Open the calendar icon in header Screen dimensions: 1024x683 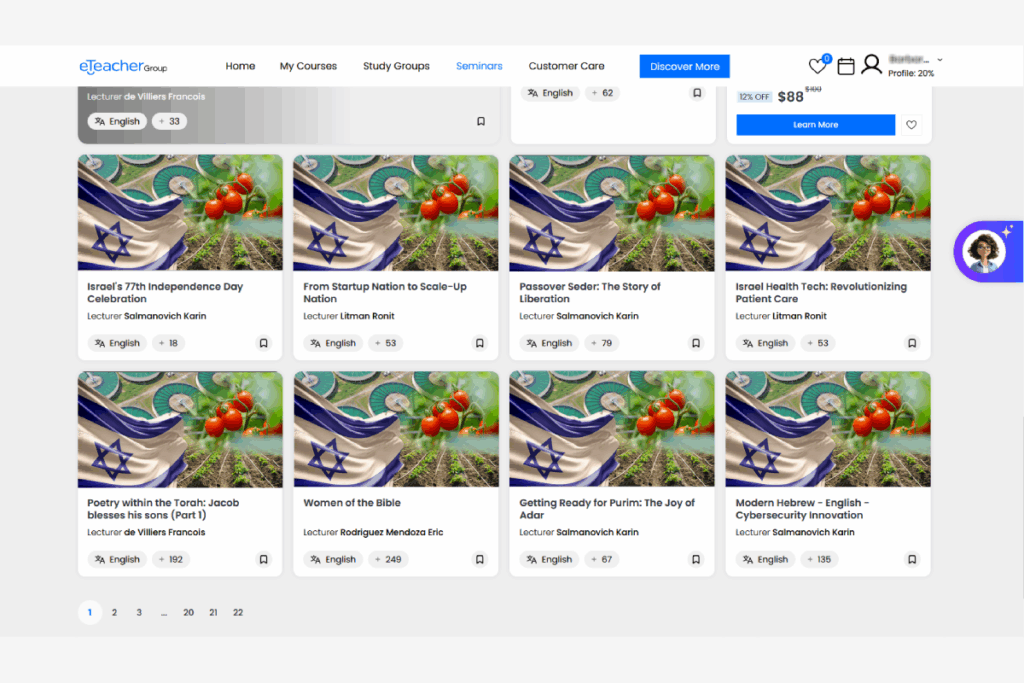tap(846, 66)
